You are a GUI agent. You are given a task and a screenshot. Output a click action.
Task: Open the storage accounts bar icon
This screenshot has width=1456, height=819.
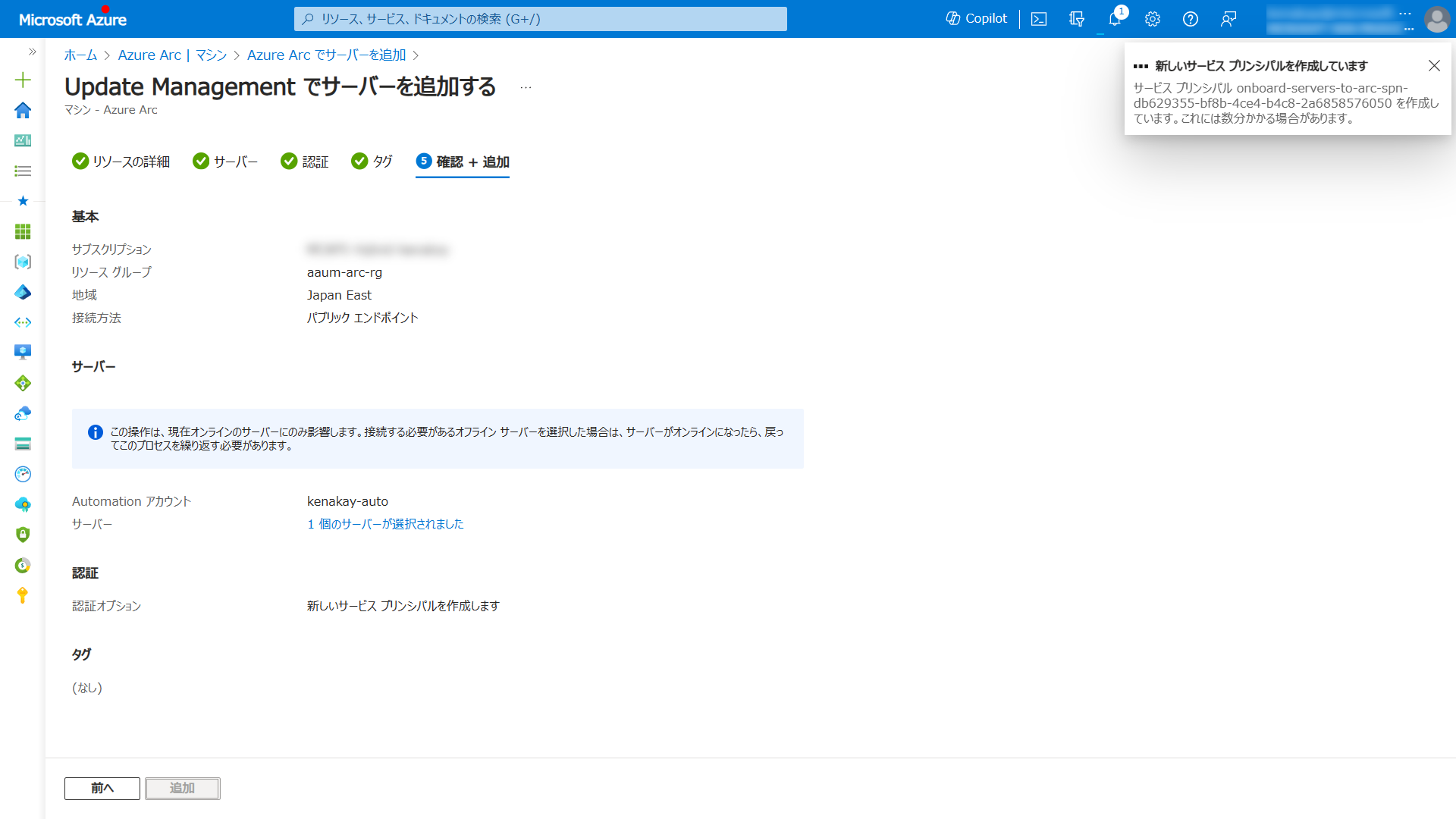[23, 444]
